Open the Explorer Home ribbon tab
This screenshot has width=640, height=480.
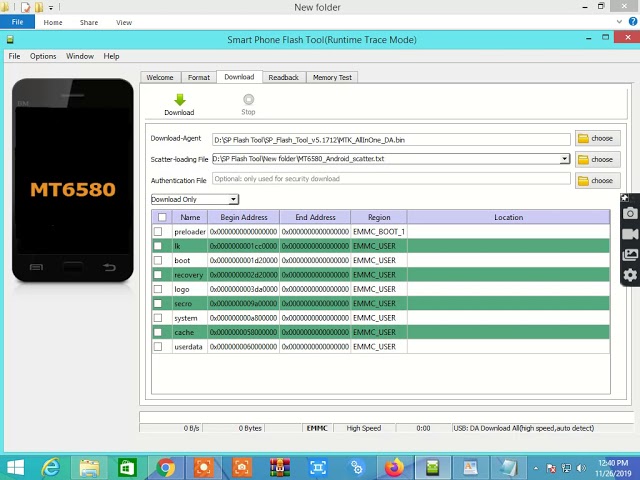53,22
